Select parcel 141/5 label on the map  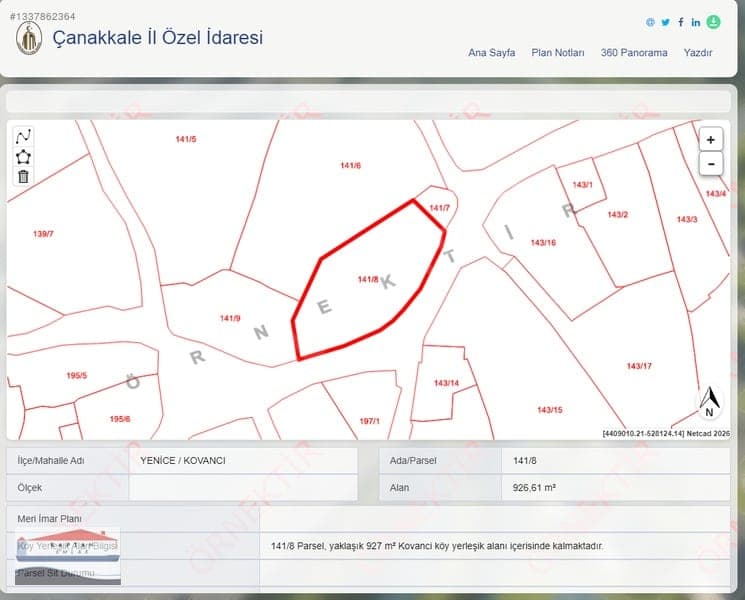coord(186,139)
